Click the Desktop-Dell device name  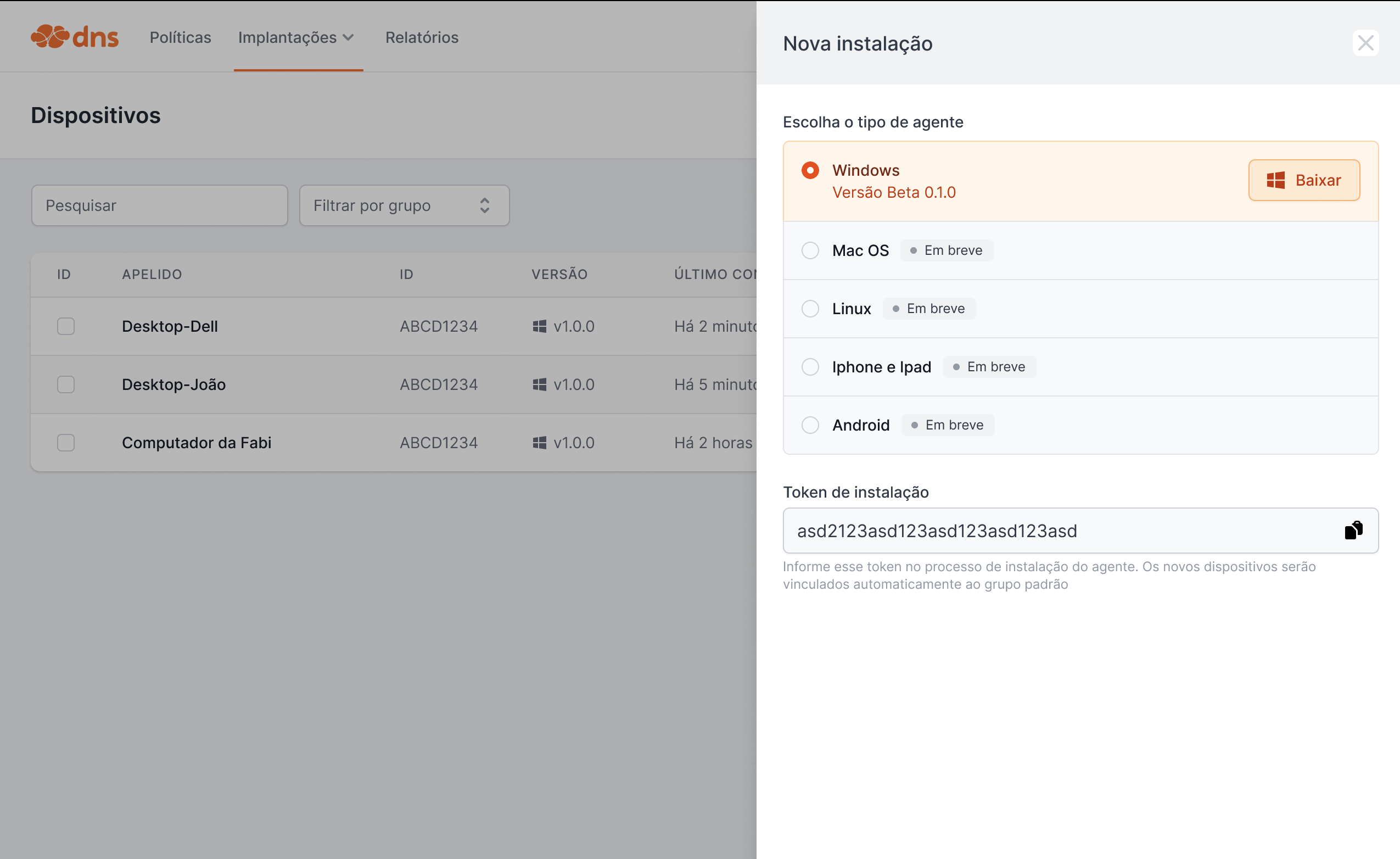(170, 326)
